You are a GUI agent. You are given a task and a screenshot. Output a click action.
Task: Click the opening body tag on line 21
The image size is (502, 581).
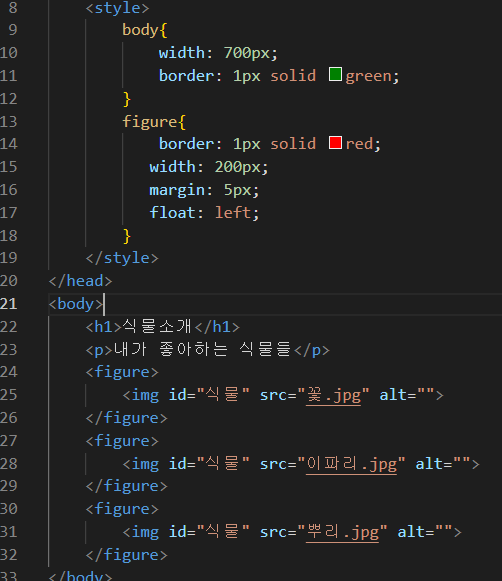[x=76, y=304]
